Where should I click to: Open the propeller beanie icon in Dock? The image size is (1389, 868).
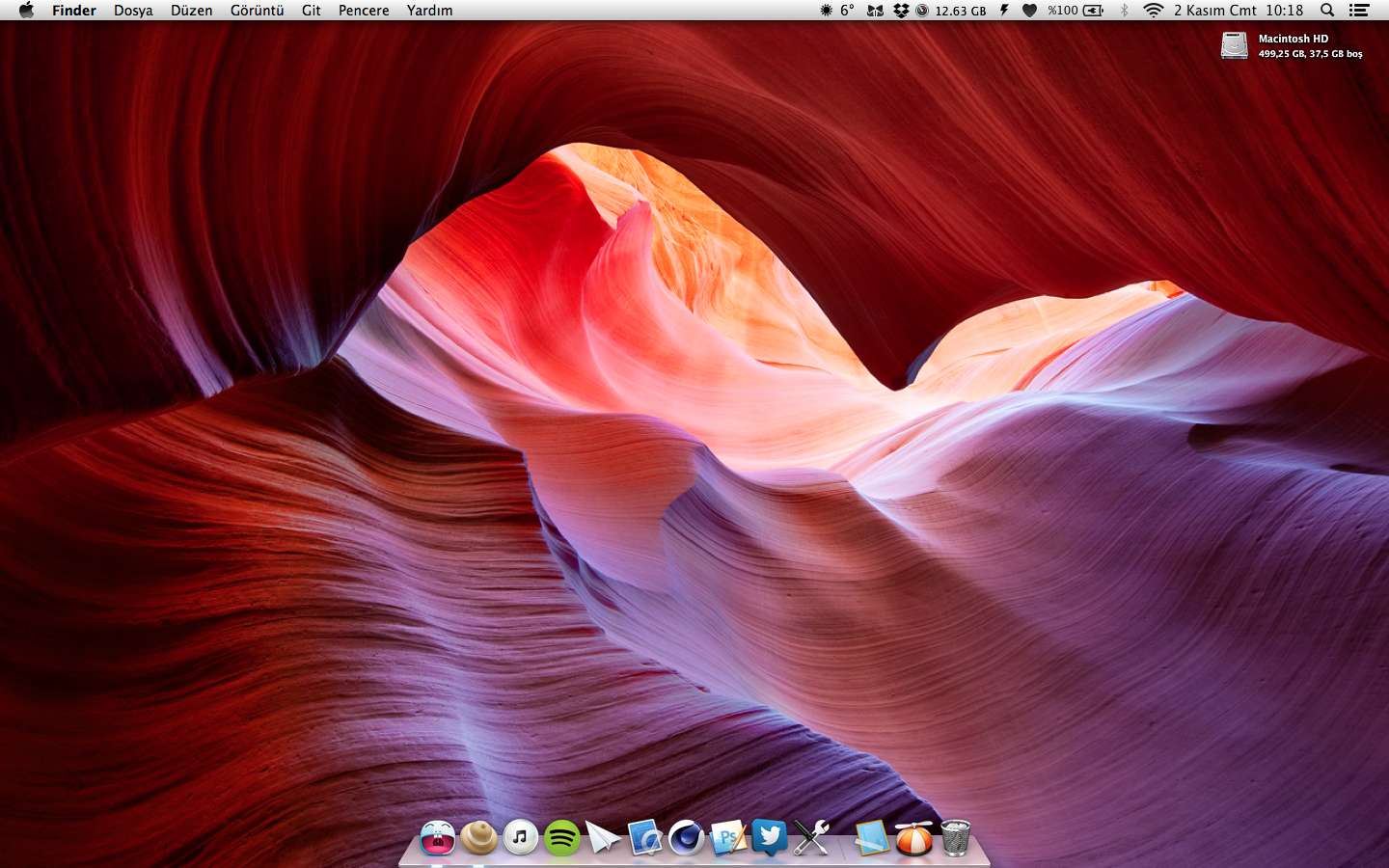pyautogui.click(x=913, y=837)
